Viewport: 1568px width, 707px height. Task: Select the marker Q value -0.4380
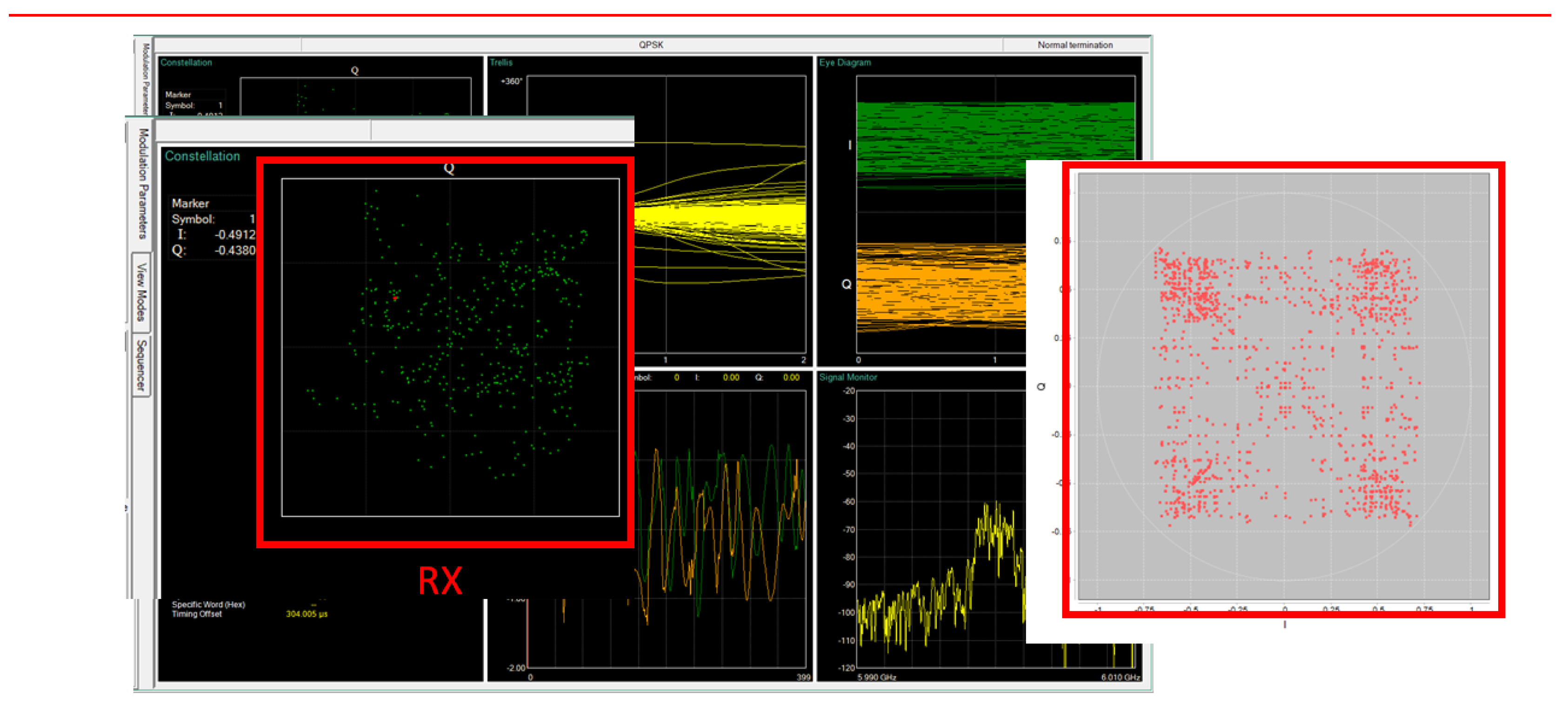234,250
